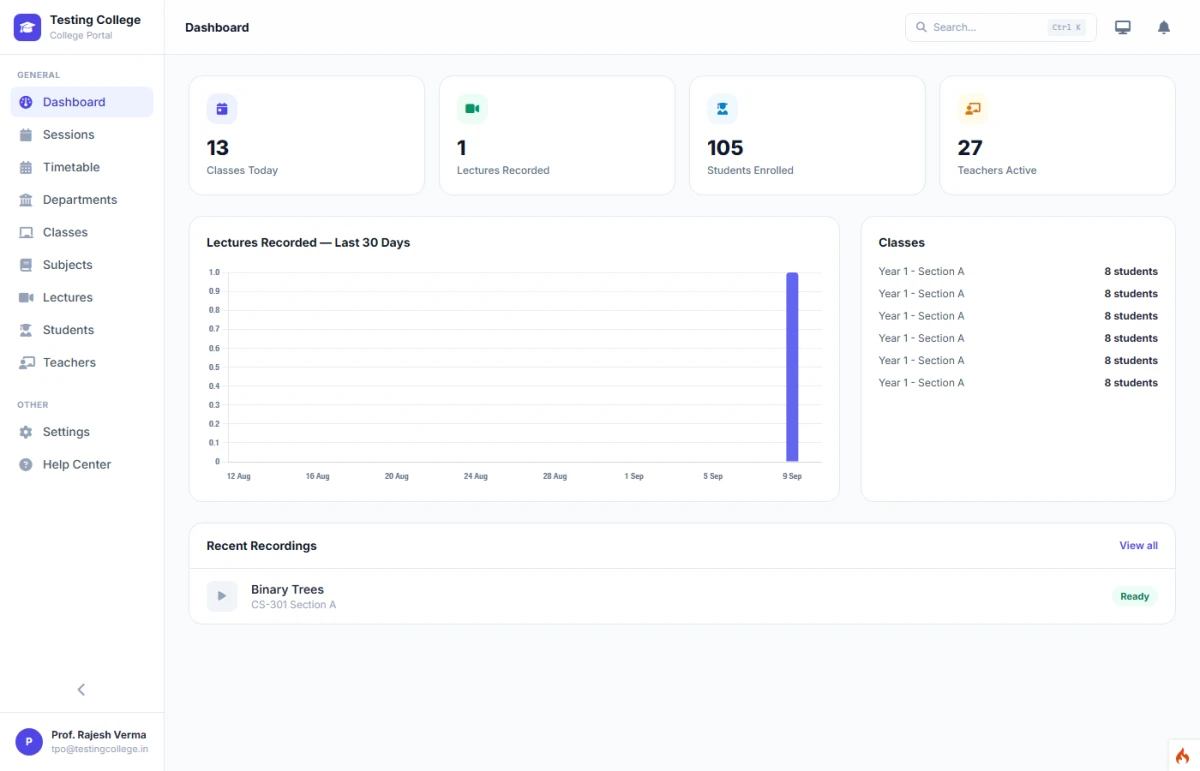Click the Students Enrolled blue icon
The height and width of the screenshot is (771, 1200).
pyautogui.click(x=722, y=109)
